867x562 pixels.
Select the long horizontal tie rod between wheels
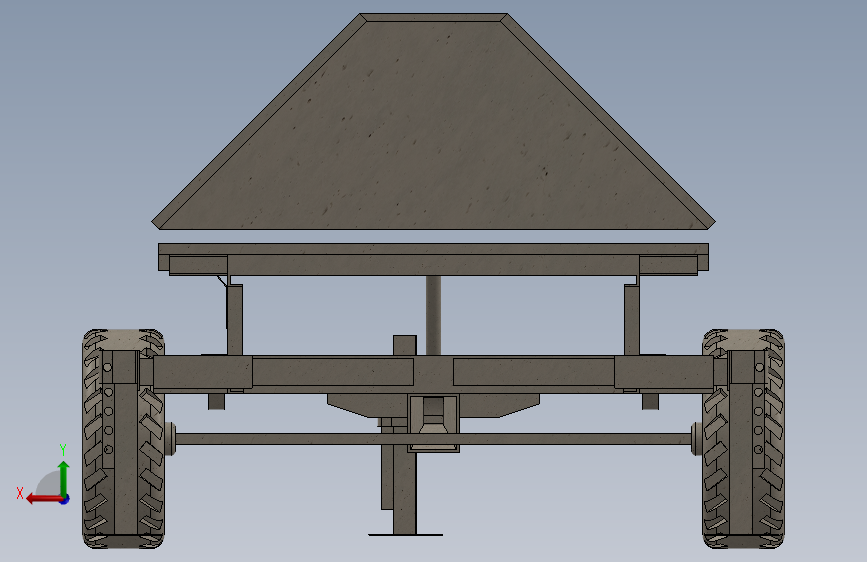[434, 439]
